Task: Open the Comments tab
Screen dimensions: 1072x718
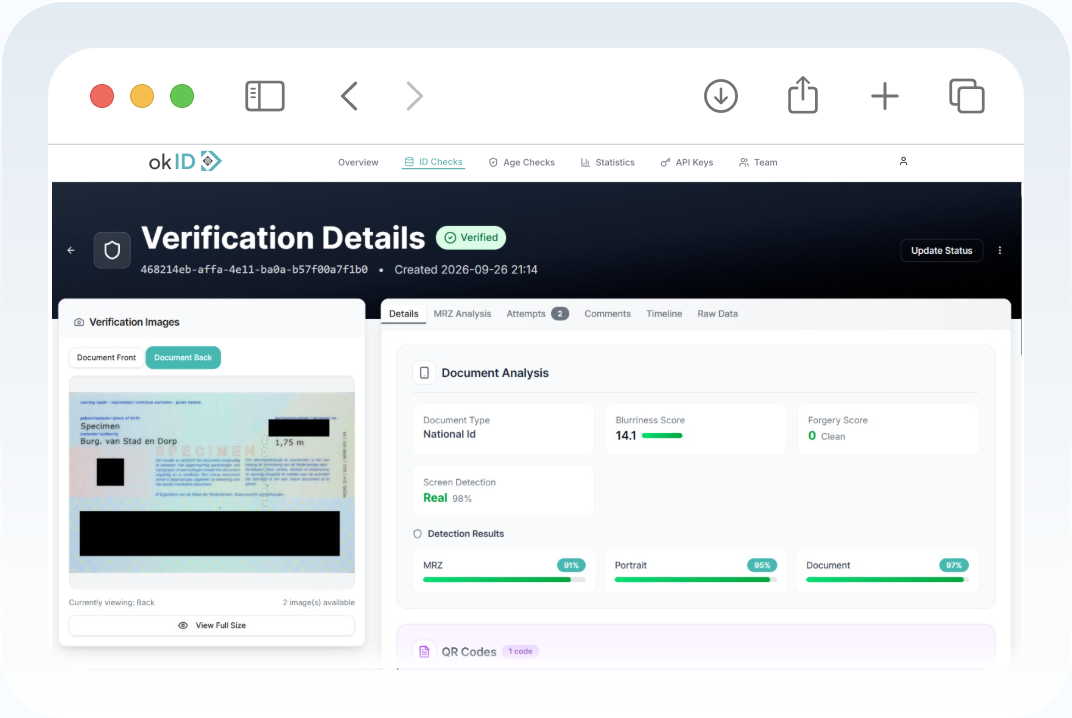Action: 607,314
